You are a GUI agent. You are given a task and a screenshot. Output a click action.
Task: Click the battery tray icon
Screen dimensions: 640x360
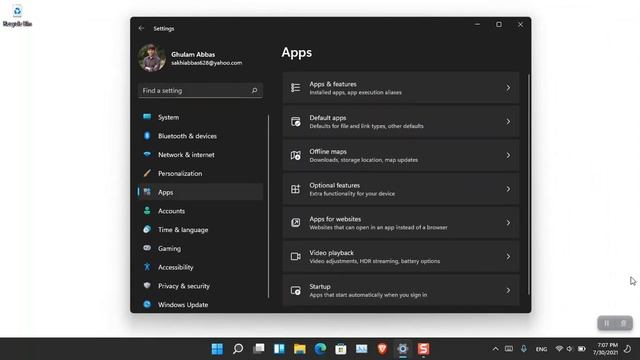coord(582,349)
